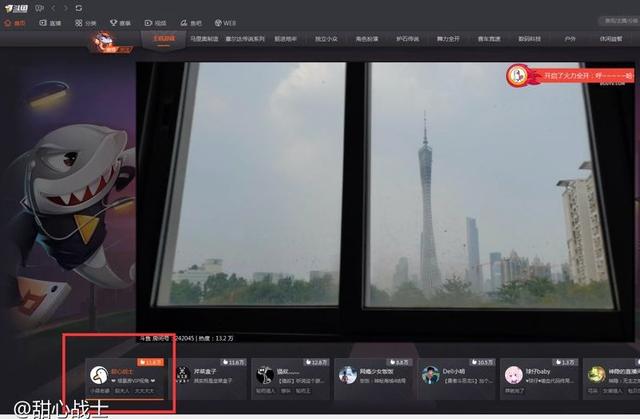Screen dimensions: 640x419
Task: Click the room number 242045 info text
Action: [x=167, y=338]
